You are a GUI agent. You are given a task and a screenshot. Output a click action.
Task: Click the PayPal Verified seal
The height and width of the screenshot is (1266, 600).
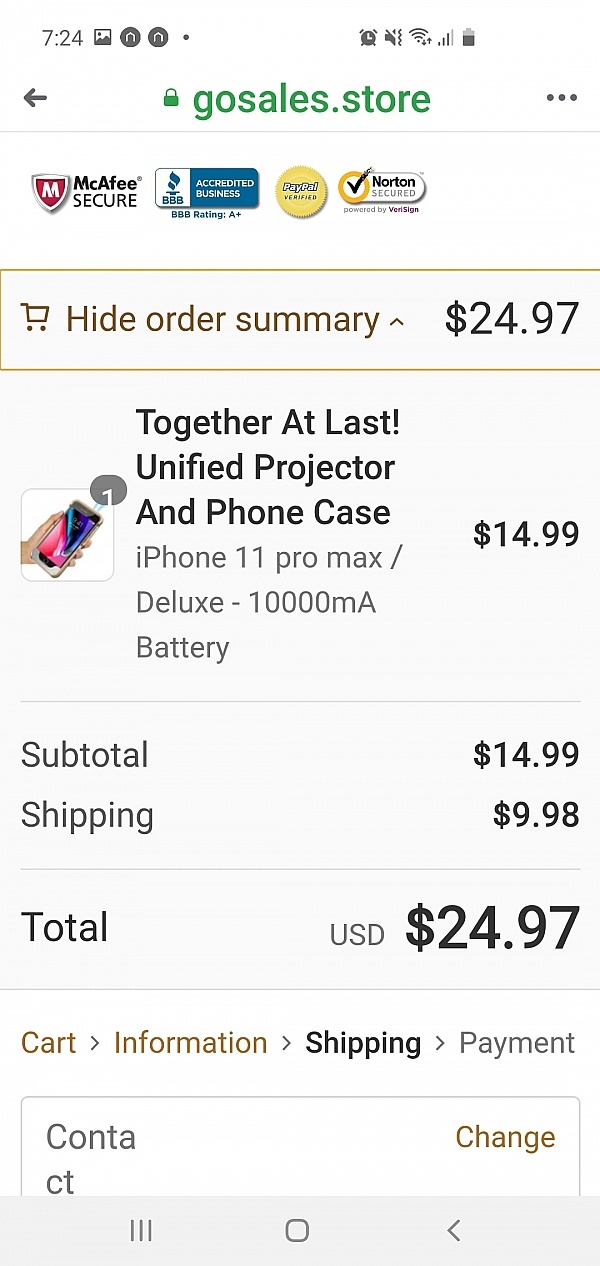pos(301,191)
